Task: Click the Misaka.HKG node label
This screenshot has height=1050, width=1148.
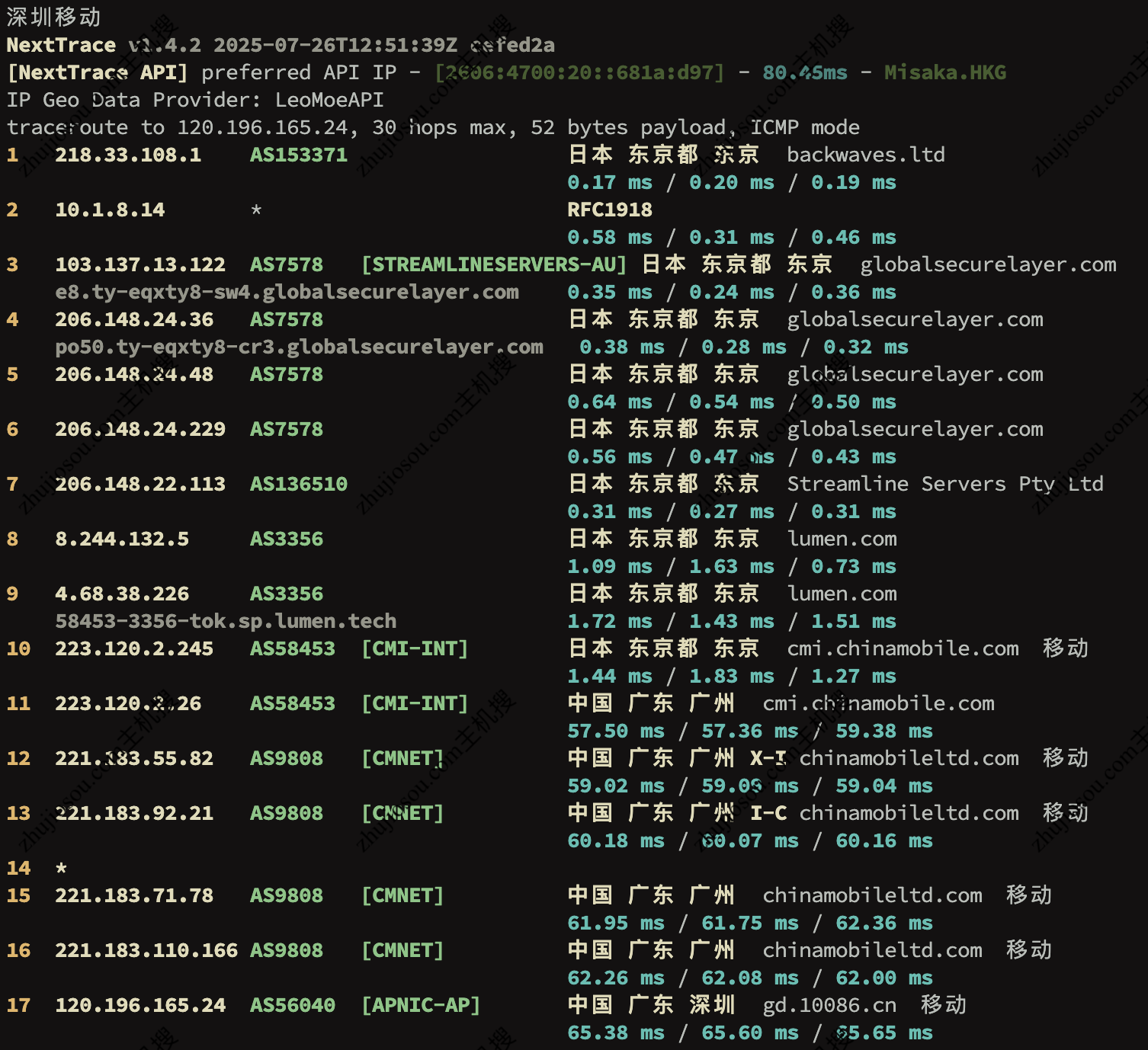Action: pos(944,72)
